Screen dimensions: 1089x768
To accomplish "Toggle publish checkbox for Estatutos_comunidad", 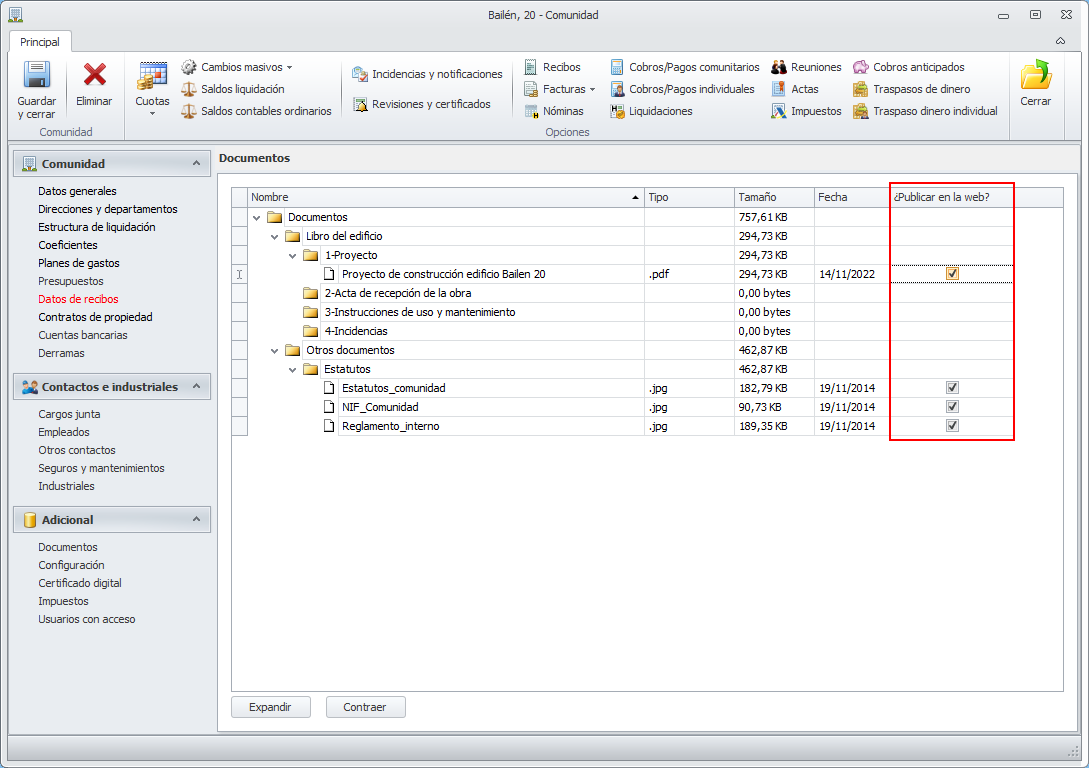I will (x=952, y=387).
